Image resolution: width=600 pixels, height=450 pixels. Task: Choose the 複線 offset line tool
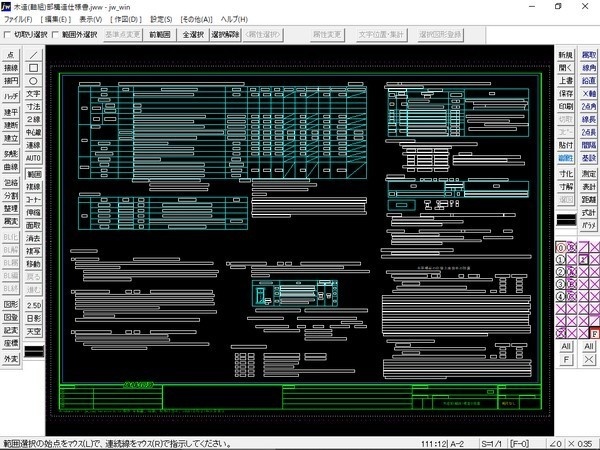point(33,187)
